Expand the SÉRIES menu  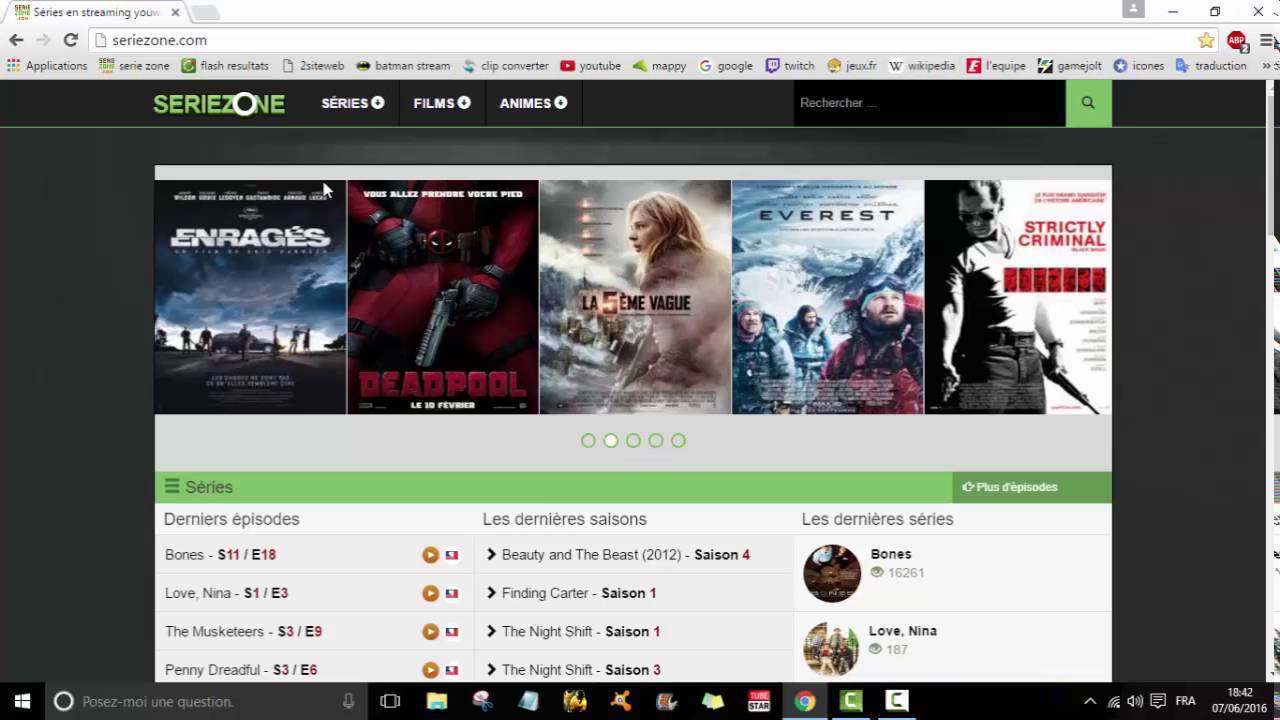click(x=352, y=103)
